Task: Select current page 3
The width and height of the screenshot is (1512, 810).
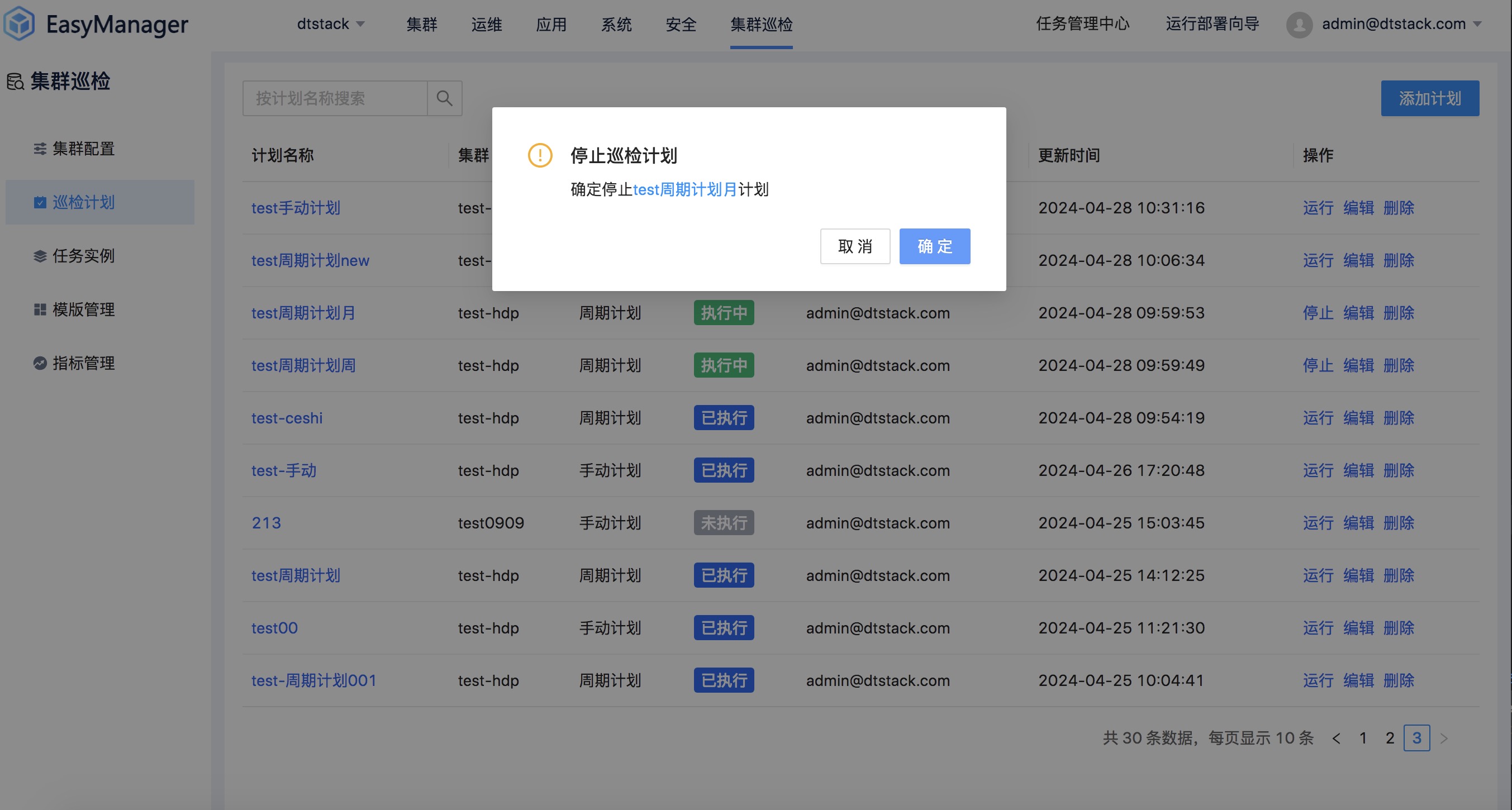Action: pyautogui.click(x=1417, y=738)
